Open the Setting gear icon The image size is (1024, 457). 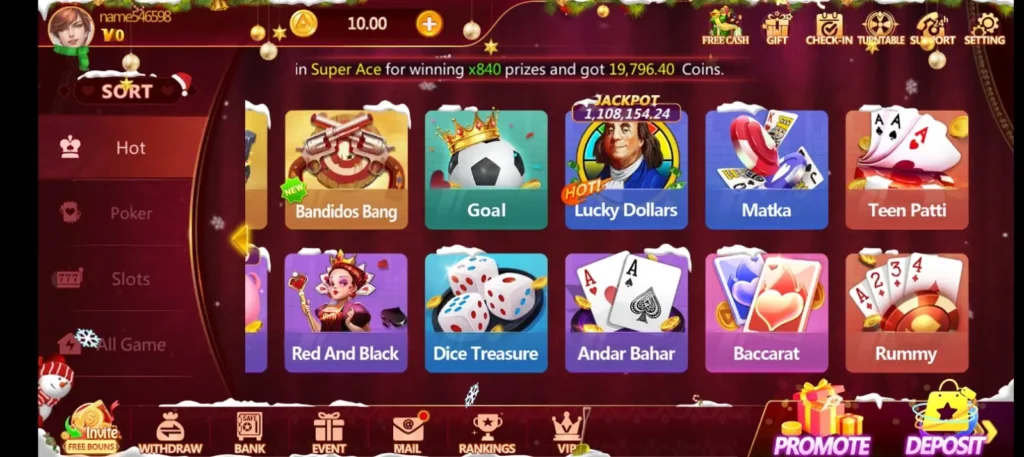(984, 27)
